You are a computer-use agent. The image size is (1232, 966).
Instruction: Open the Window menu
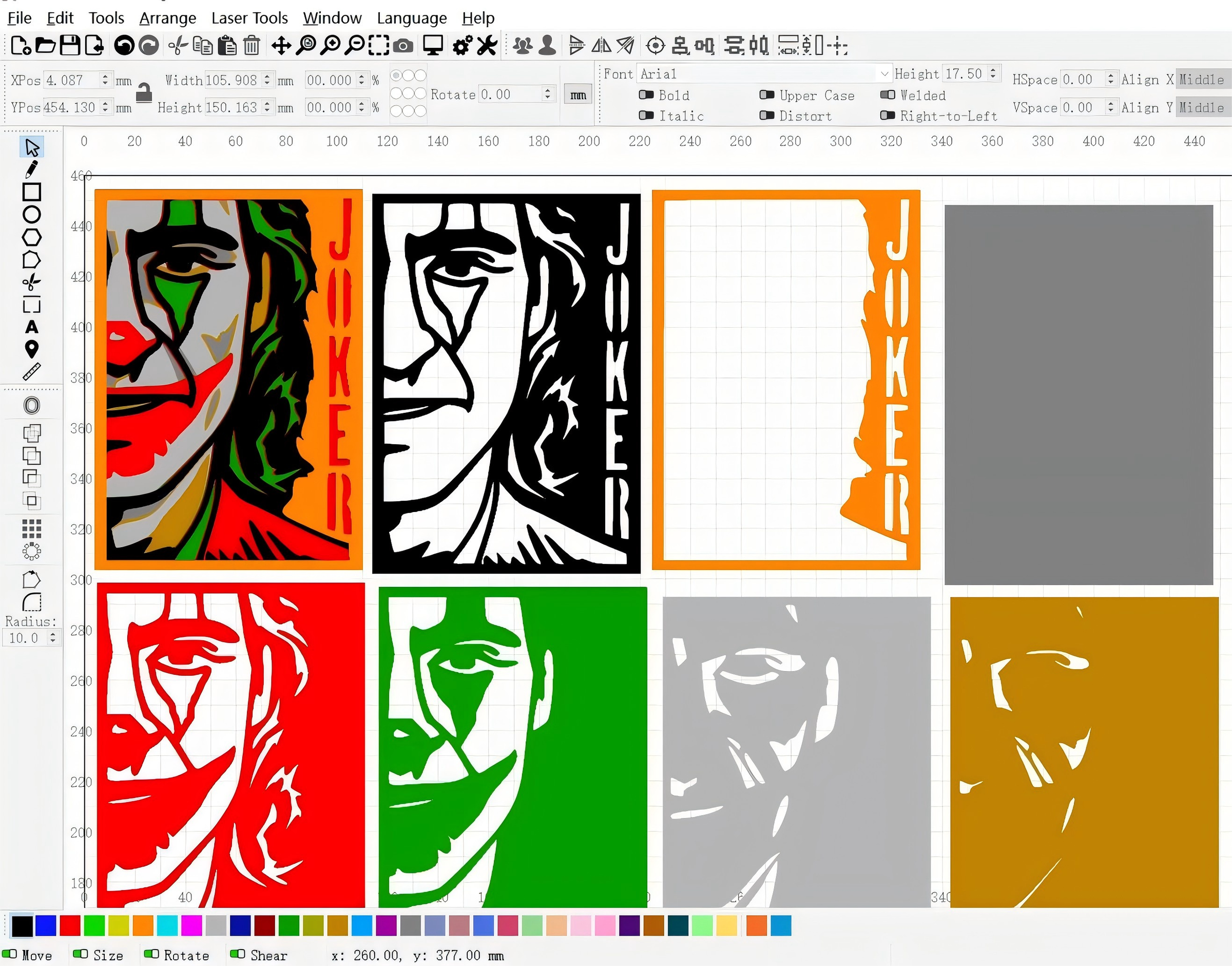pyautogui.click(x=332, y=18)
